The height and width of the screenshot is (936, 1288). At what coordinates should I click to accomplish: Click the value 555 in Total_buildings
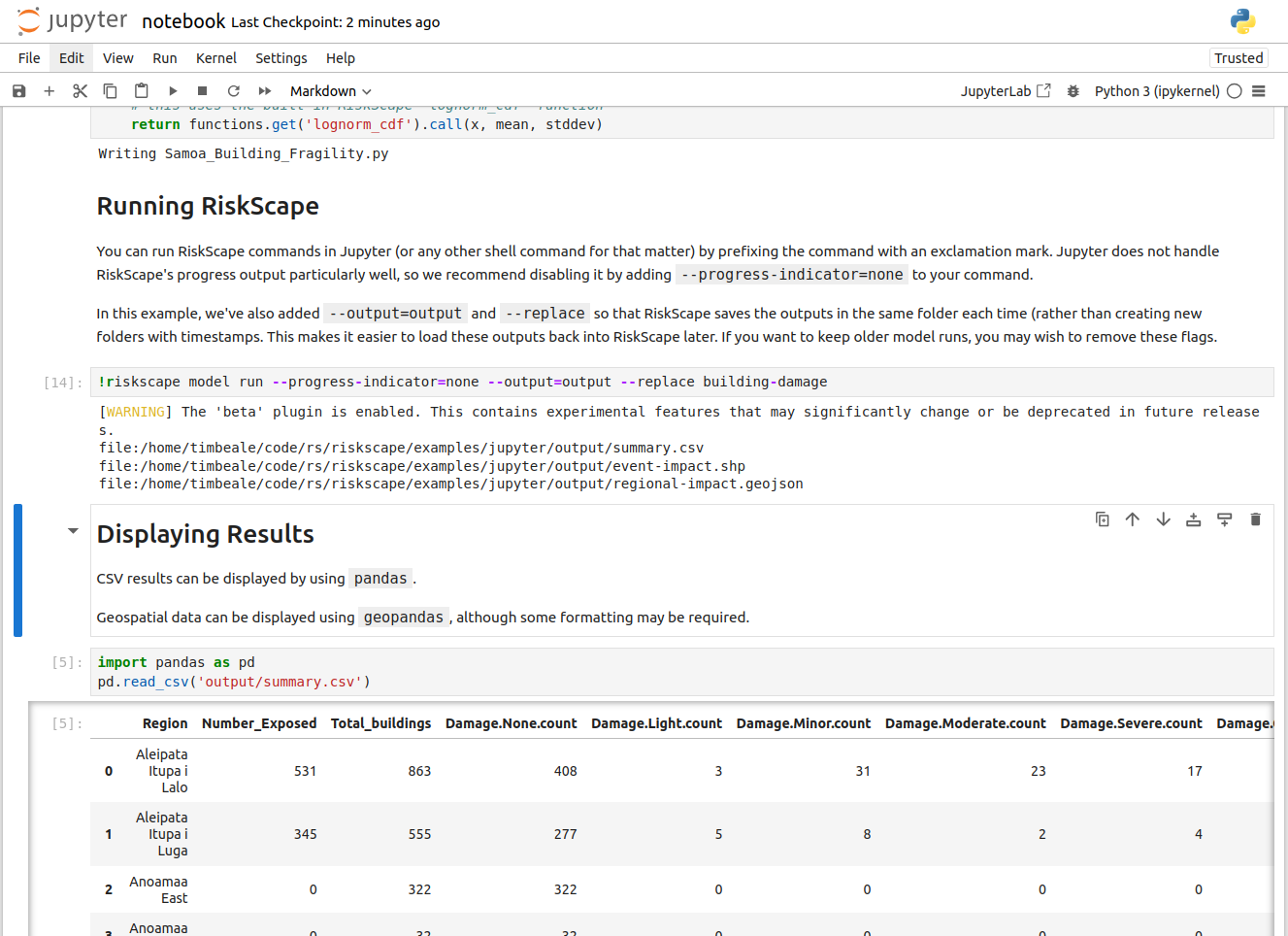pos(419,834)
